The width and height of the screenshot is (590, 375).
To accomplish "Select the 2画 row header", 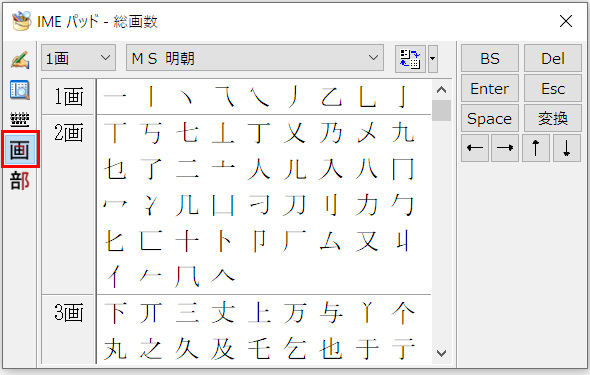I will [x=68, y=205].
